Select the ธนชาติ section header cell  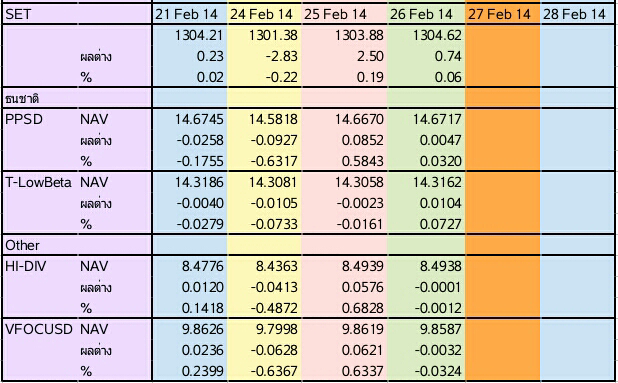point(77,98)
